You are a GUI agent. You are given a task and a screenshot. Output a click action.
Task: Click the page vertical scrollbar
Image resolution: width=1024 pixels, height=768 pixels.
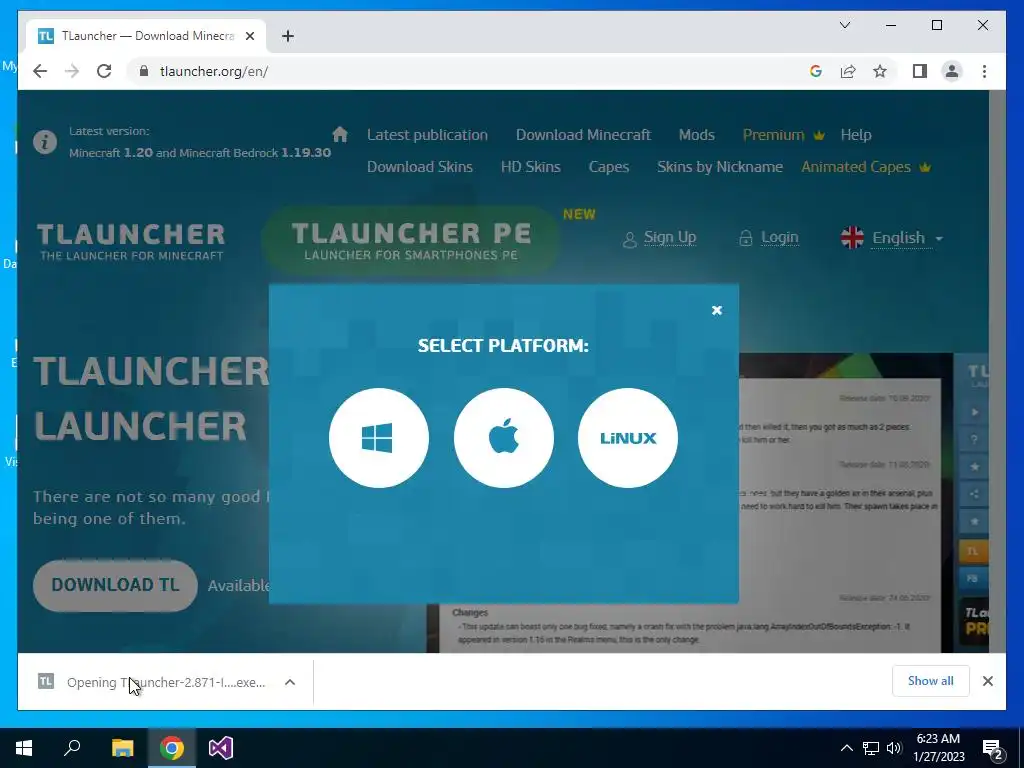click(x=997, y=371)
